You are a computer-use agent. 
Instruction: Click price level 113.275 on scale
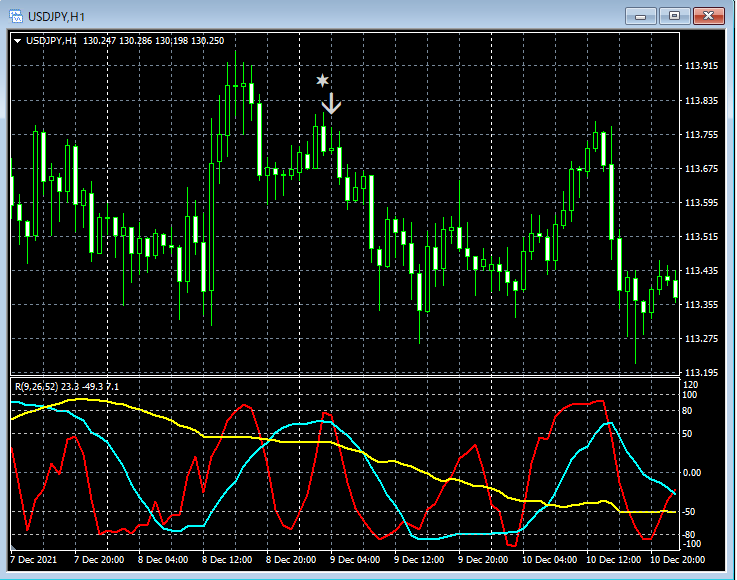tap(701, 338)
